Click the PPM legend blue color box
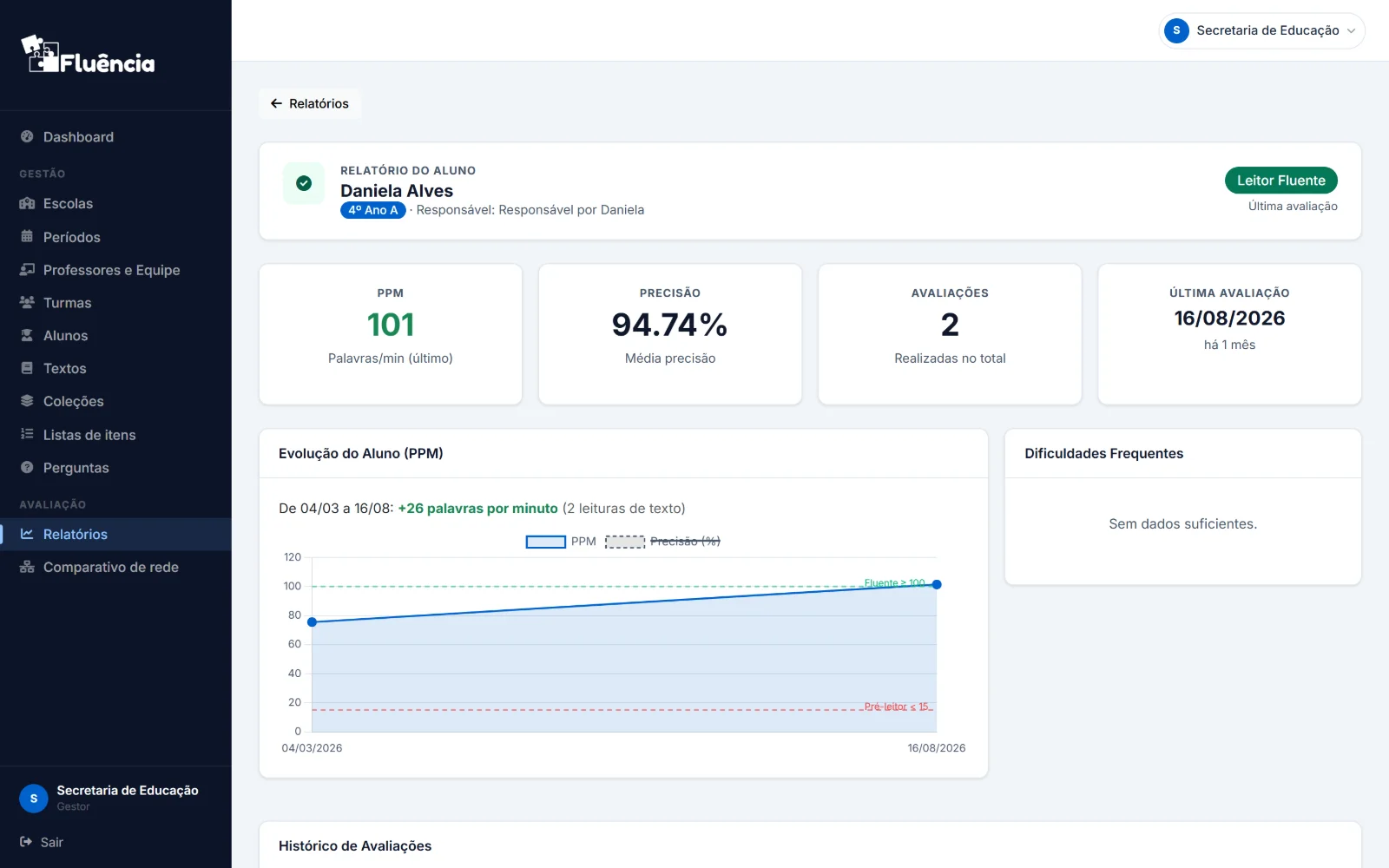The image size is (1389, 868). 546,542
